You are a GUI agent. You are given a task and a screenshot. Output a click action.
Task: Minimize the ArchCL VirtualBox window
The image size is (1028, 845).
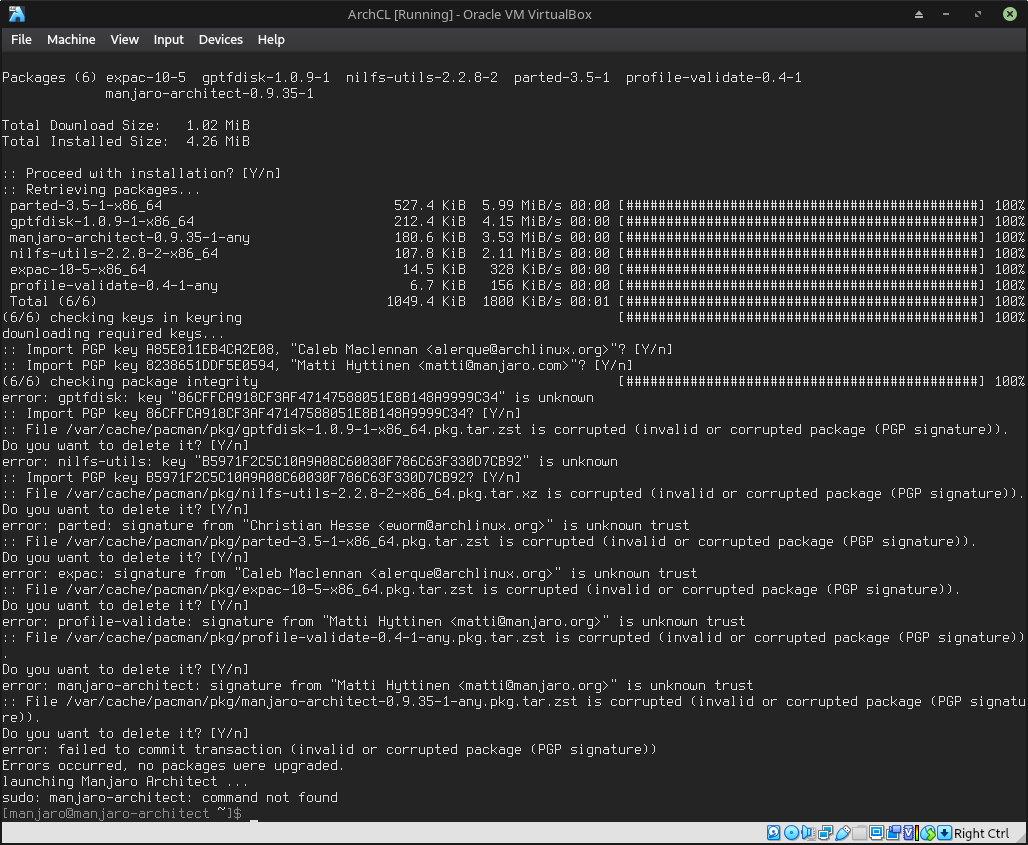(946, 14)
